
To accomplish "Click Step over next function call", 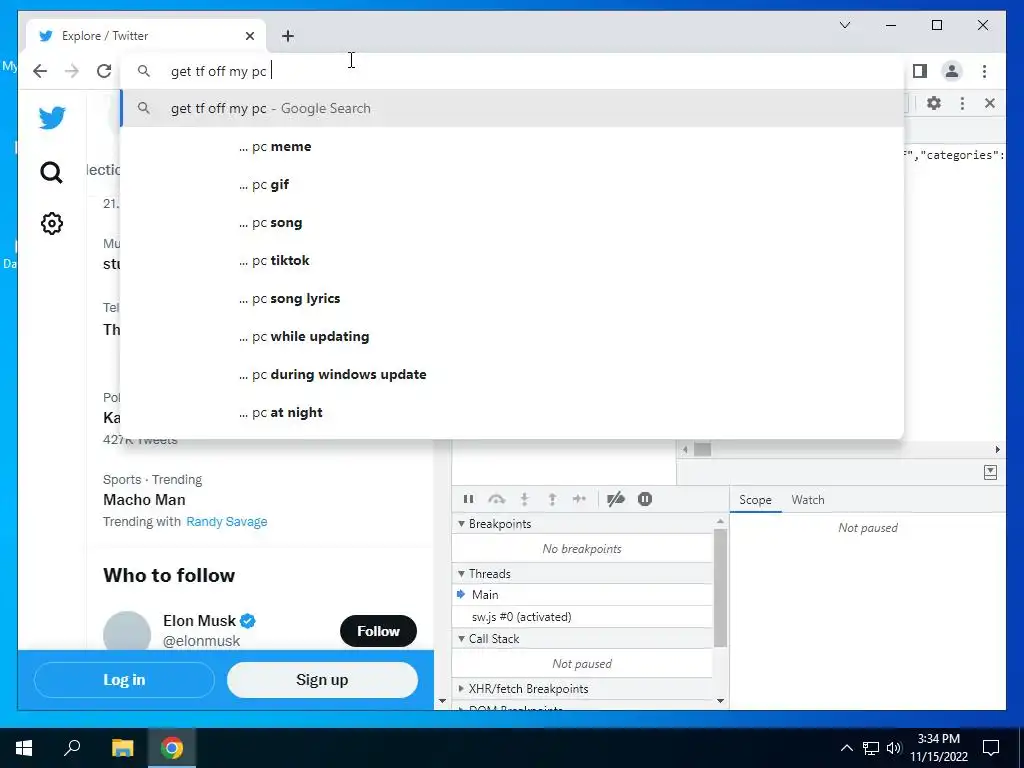I will [x=496, y=500].
